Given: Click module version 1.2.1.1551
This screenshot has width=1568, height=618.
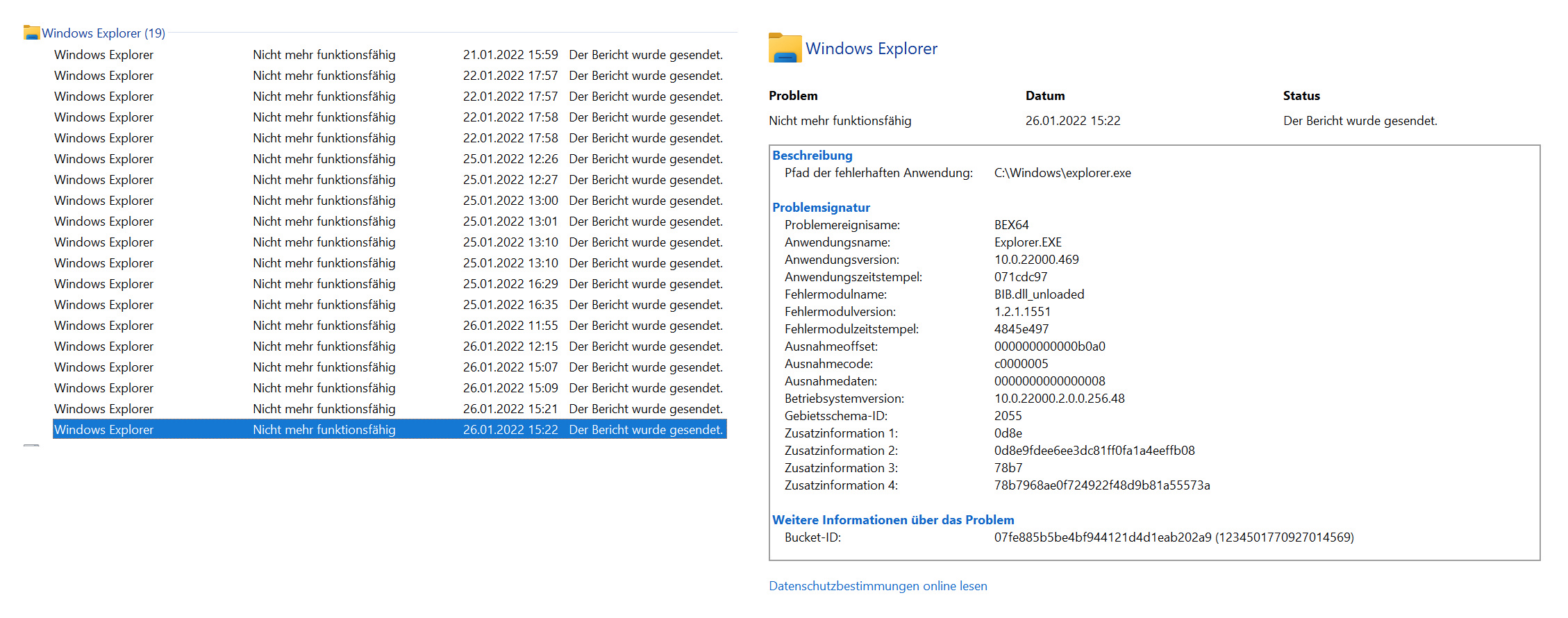Looking at the screenshot, I should coord(1022,312).
